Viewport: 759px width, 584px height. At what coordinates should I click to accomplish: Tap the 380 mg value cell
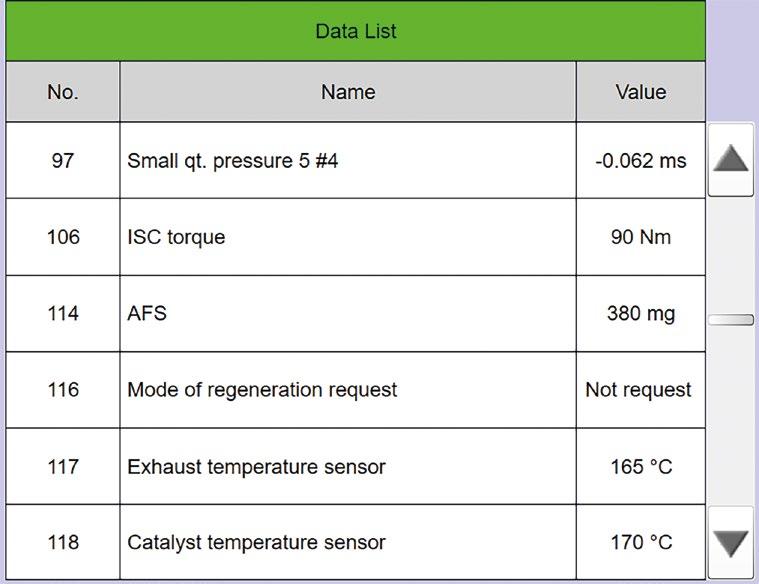[640, 313]
